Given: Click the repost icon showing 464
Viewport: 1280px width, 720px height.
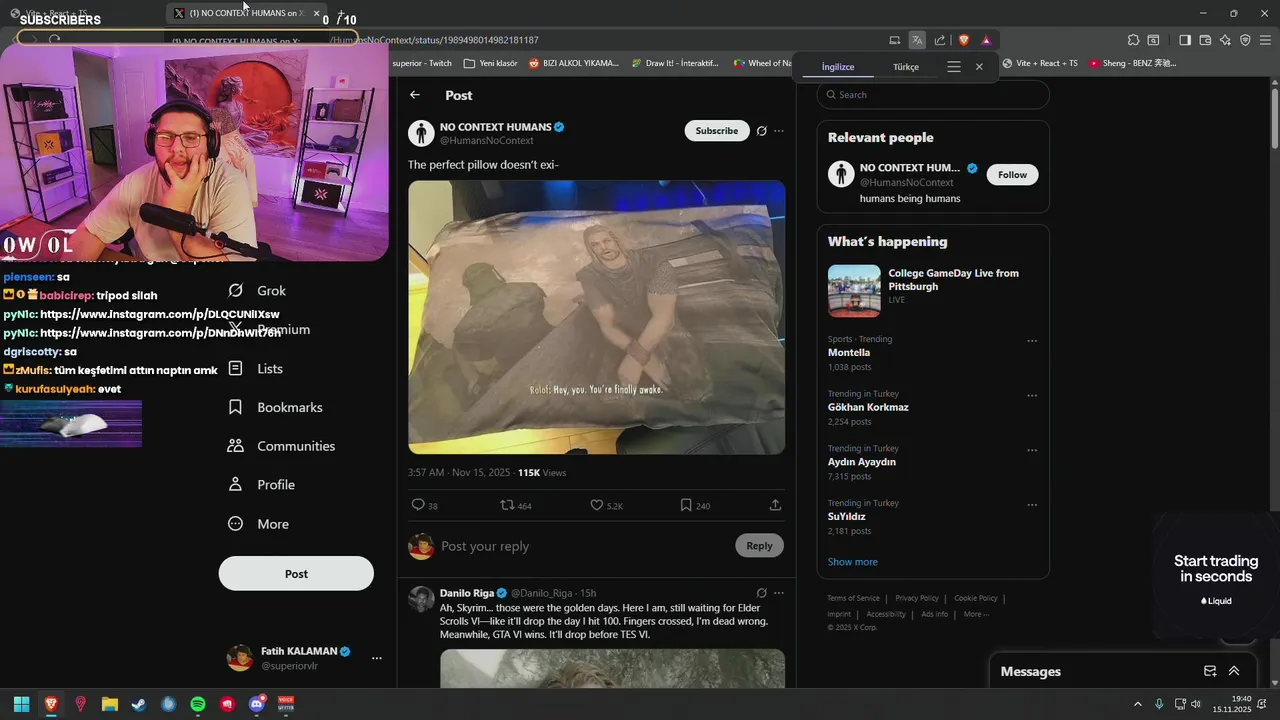Looking at the screenshot, I should coord(507,505).
